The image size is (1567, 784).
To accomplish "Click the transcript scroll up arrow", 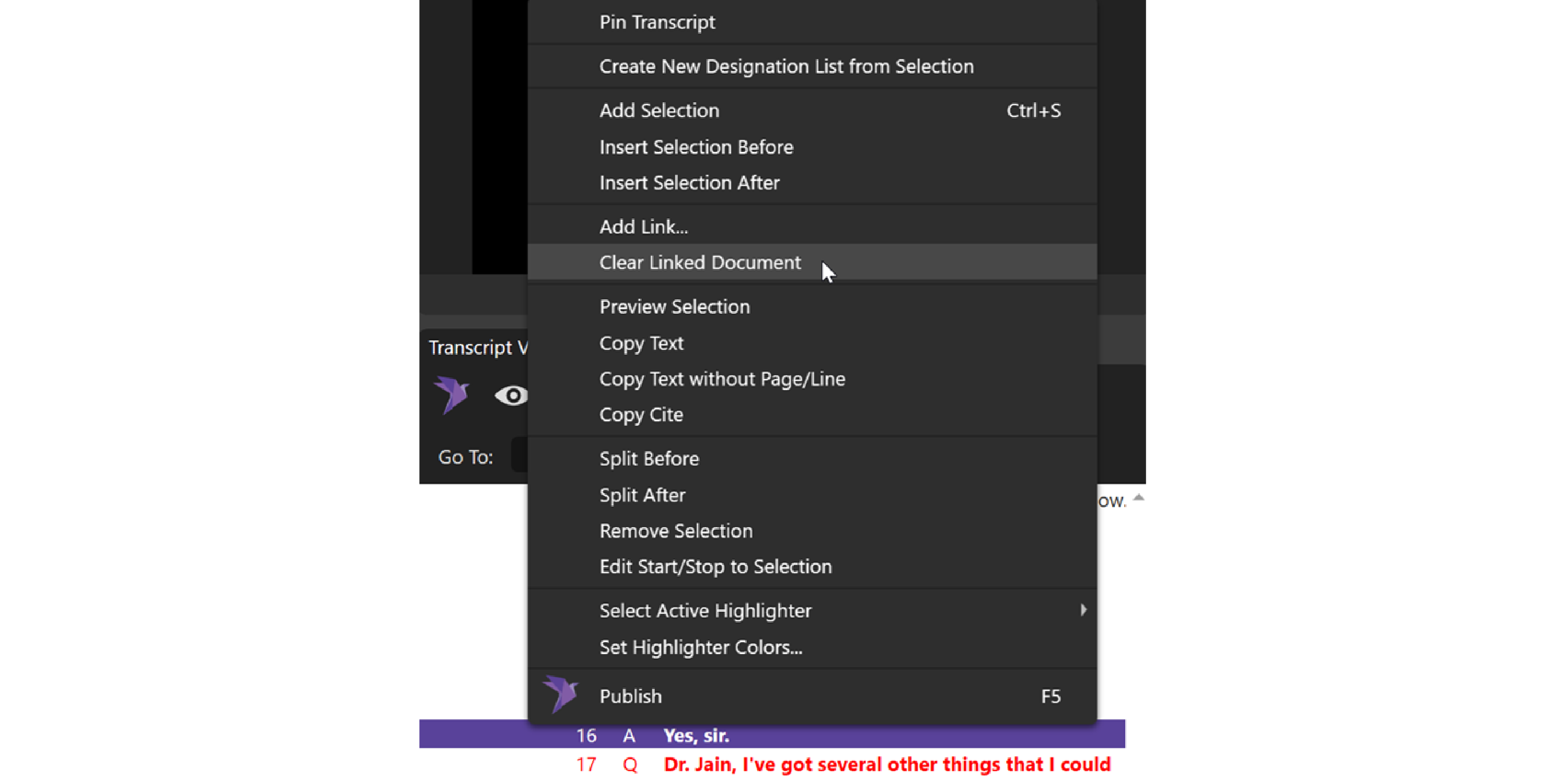I will pyautogui.click(x=1139, y=497).
